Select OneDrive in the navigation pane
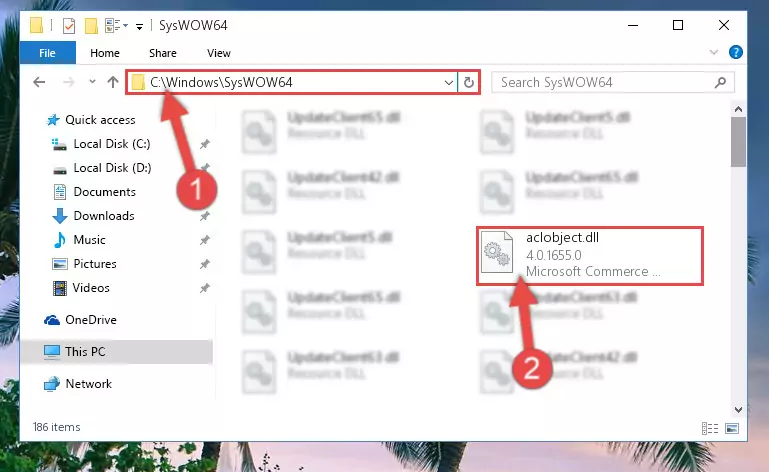Viewport: 769px width, 472px height. point(91,320)
